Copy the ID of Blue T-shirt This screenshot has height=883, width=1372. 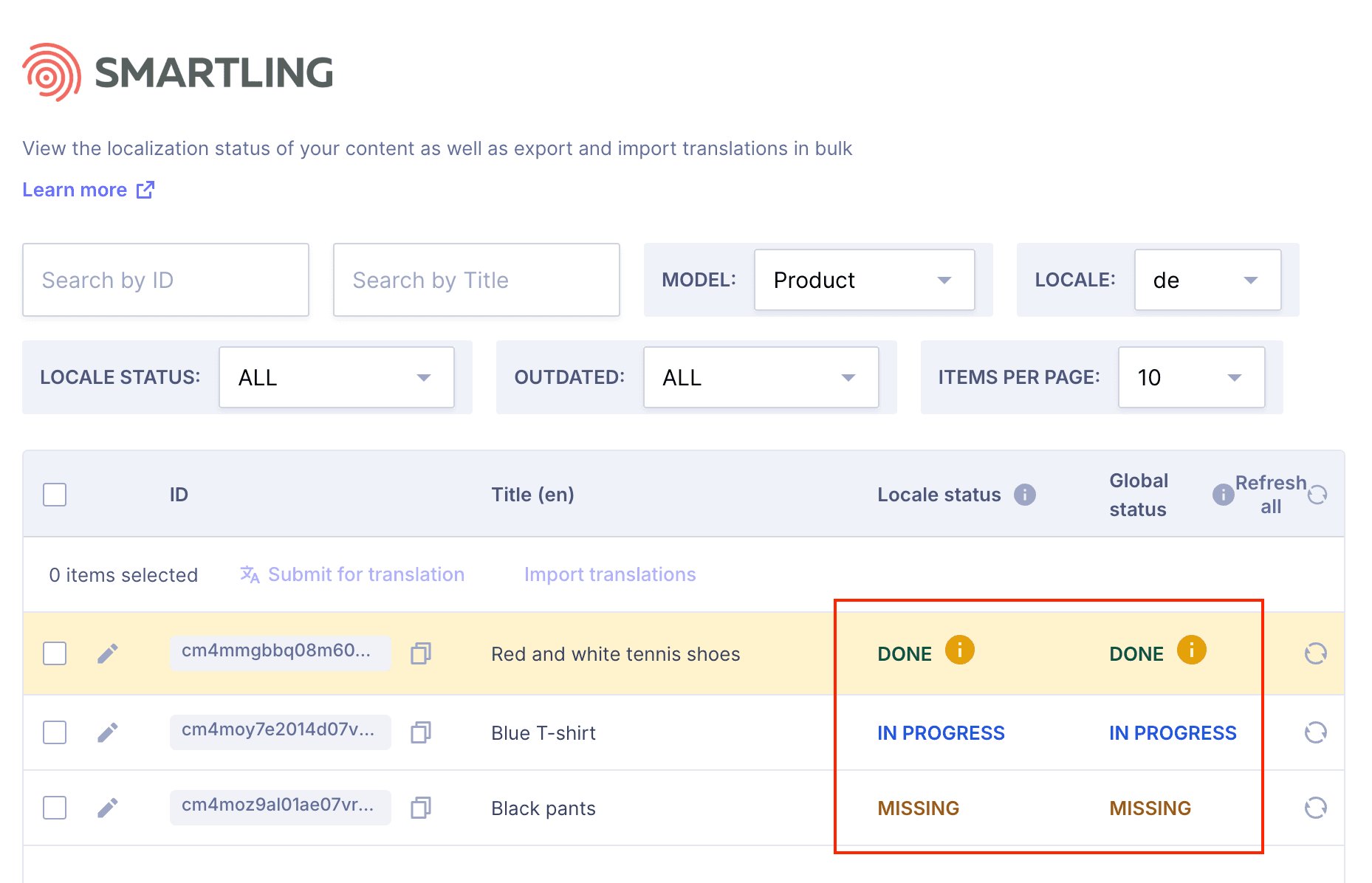coord(421,732)
